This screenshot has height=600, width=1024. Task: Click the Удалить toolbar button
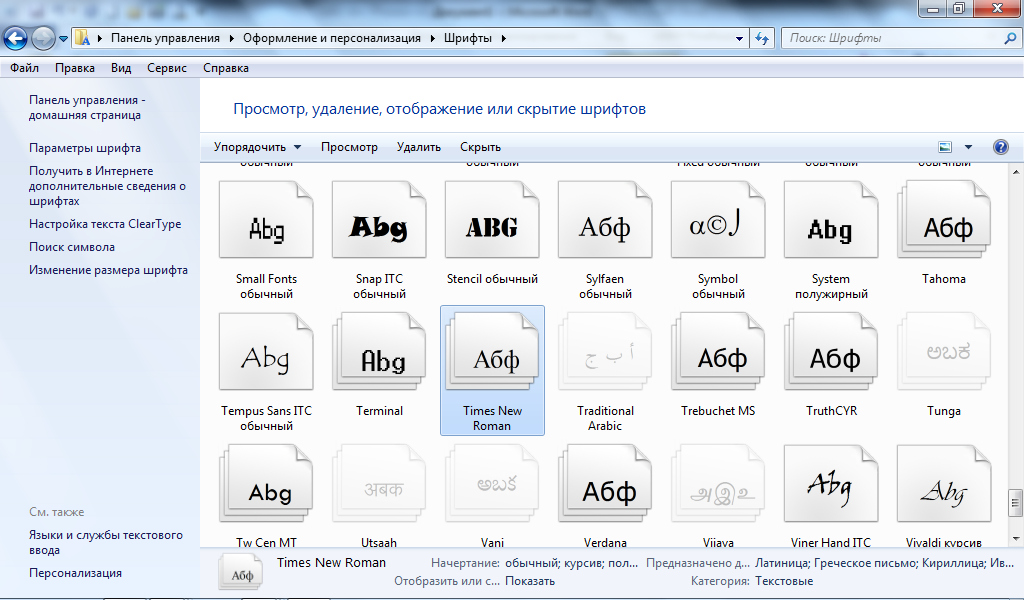pos(419,147)
